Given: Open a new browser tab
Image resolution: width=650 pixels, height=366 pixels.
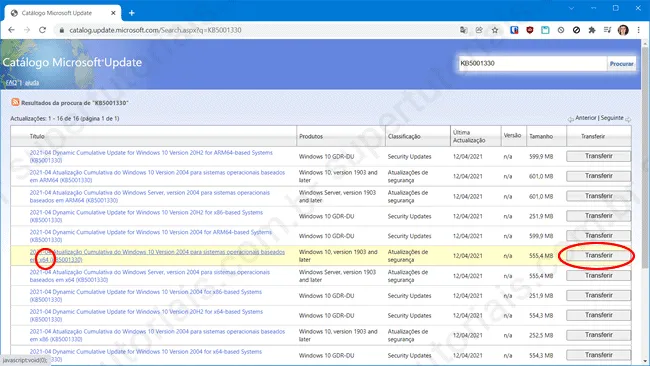Looking at the screenshot, I should tap(131, 13).
